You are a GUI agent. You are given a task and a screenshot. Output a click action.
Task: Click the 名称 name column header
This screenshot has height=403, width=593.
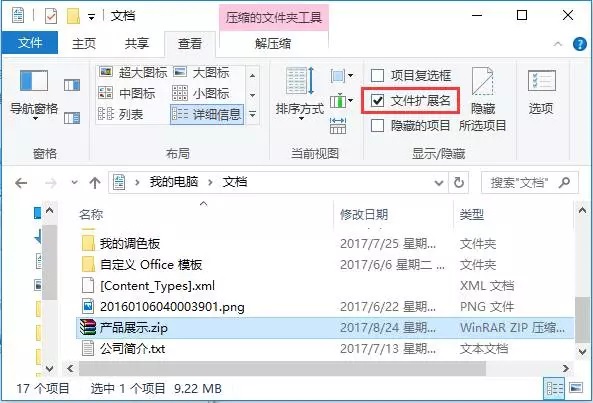[91, 215]
